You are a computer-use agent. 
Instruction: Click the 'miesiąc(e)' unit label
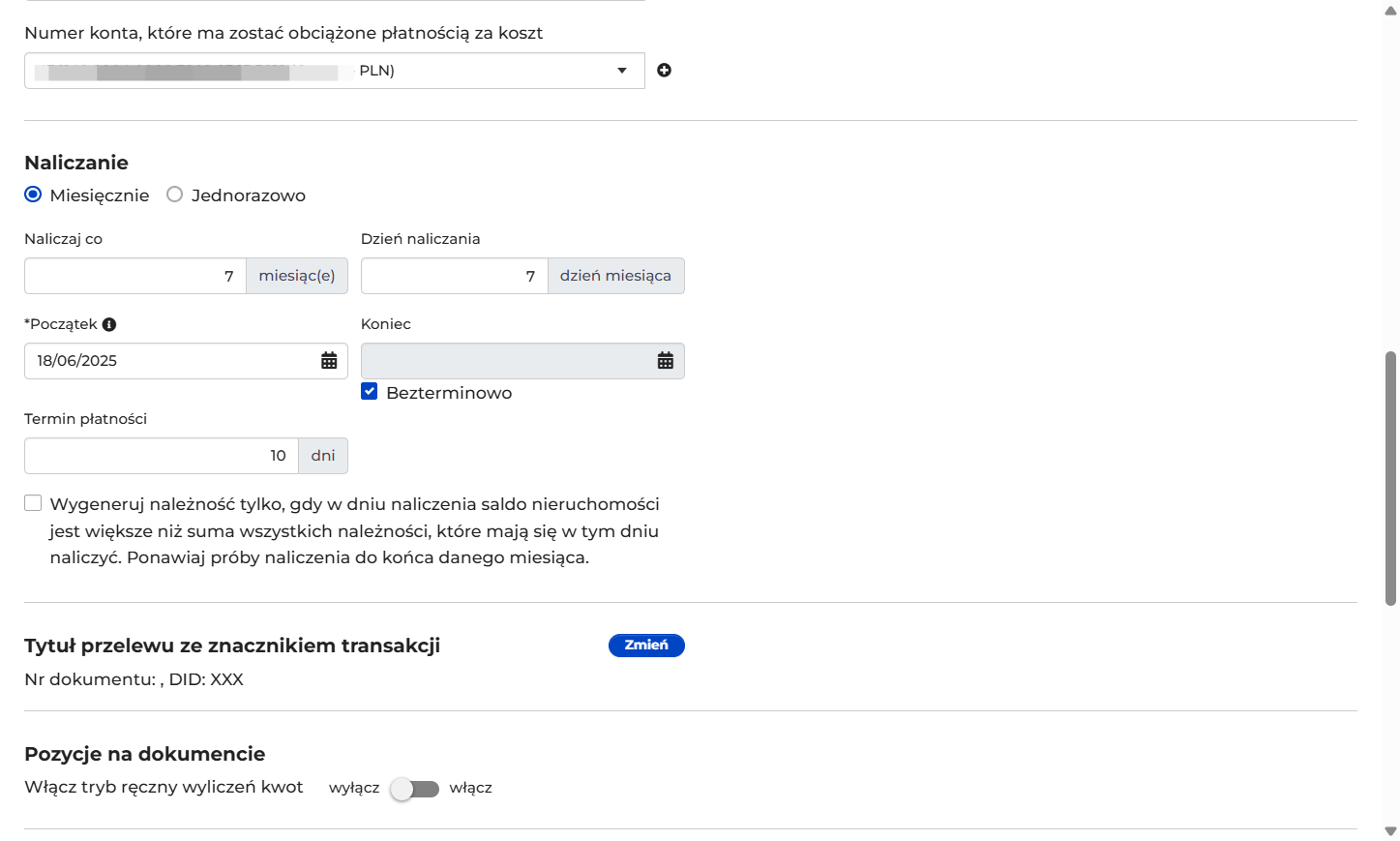coord(297,276)
